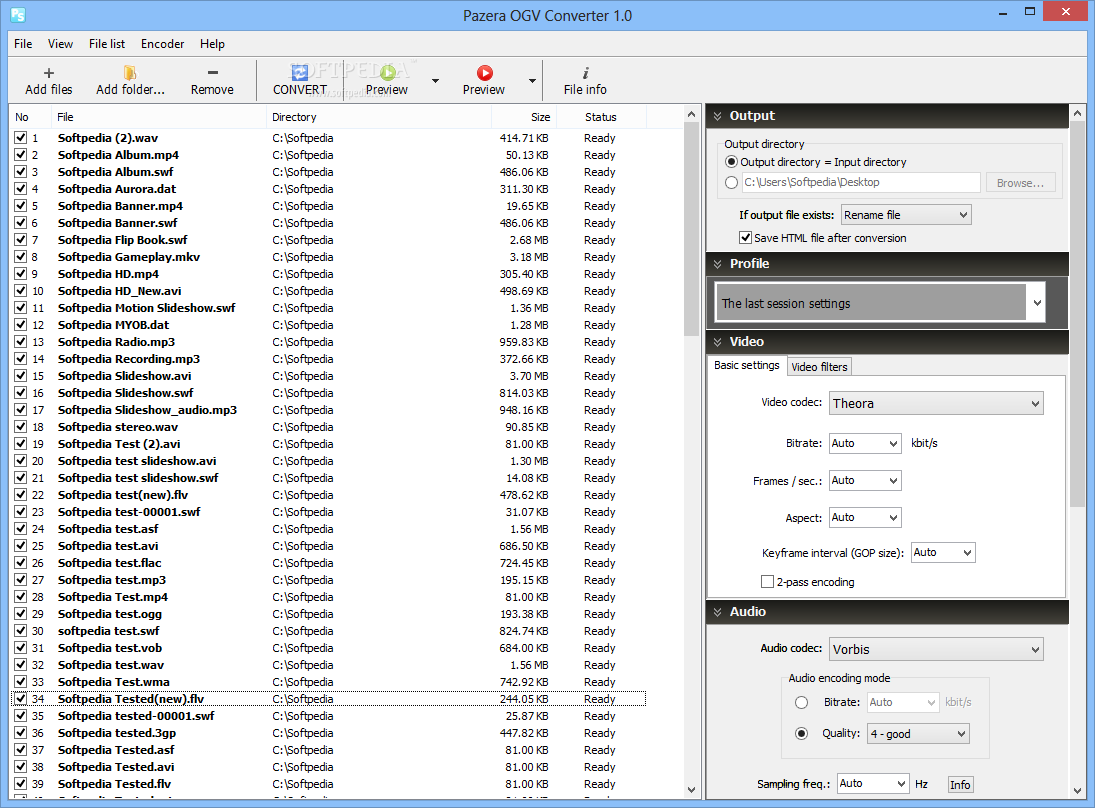Screen dimensions: 1095x808
Task: Open the File list menu
Action: (107, 44)
